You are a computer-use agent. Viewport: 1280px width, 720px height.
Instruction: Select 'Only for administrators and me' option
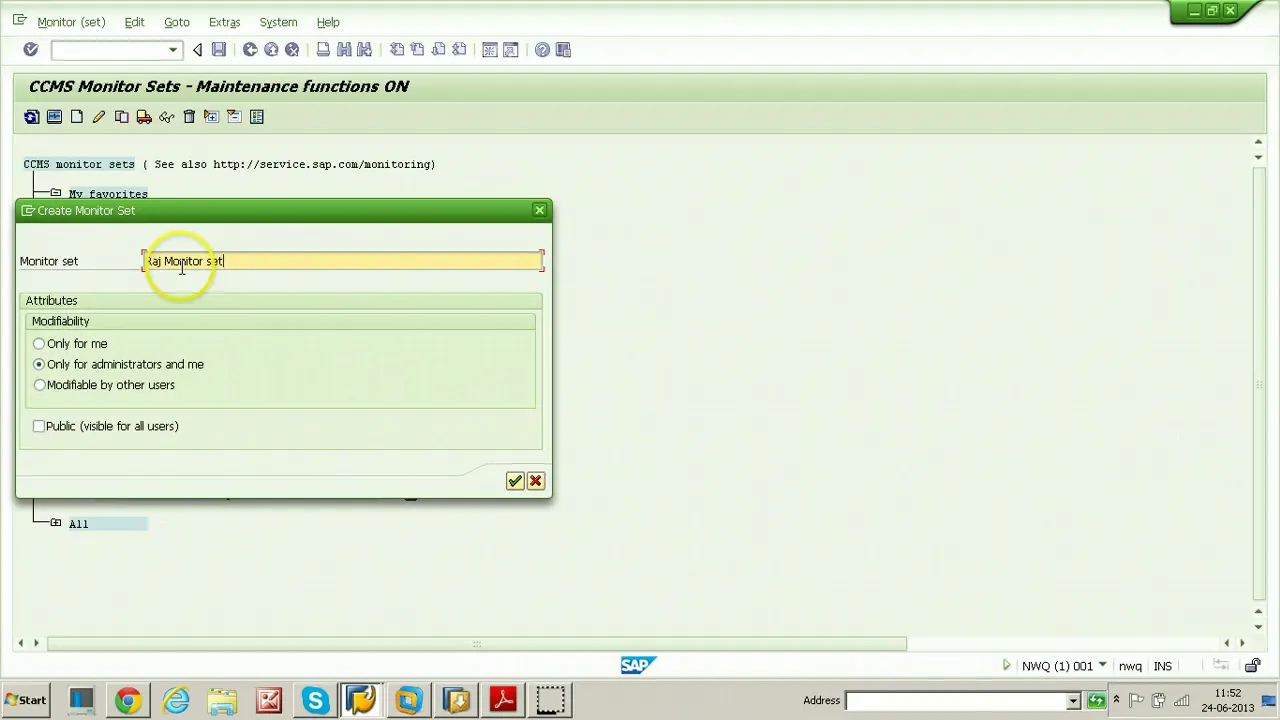point(39,364)
